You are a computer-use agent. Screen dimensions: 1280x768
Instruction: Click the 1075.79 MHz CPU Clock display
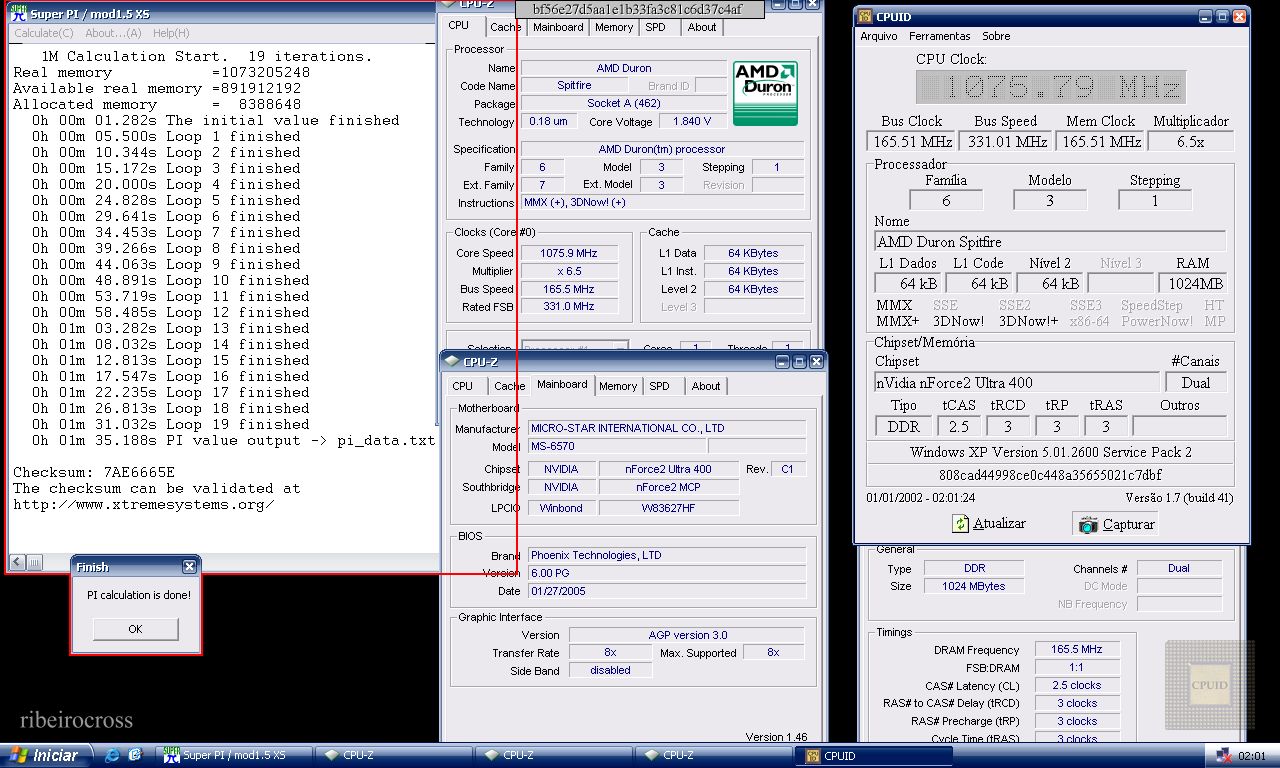pos(1051,87)
